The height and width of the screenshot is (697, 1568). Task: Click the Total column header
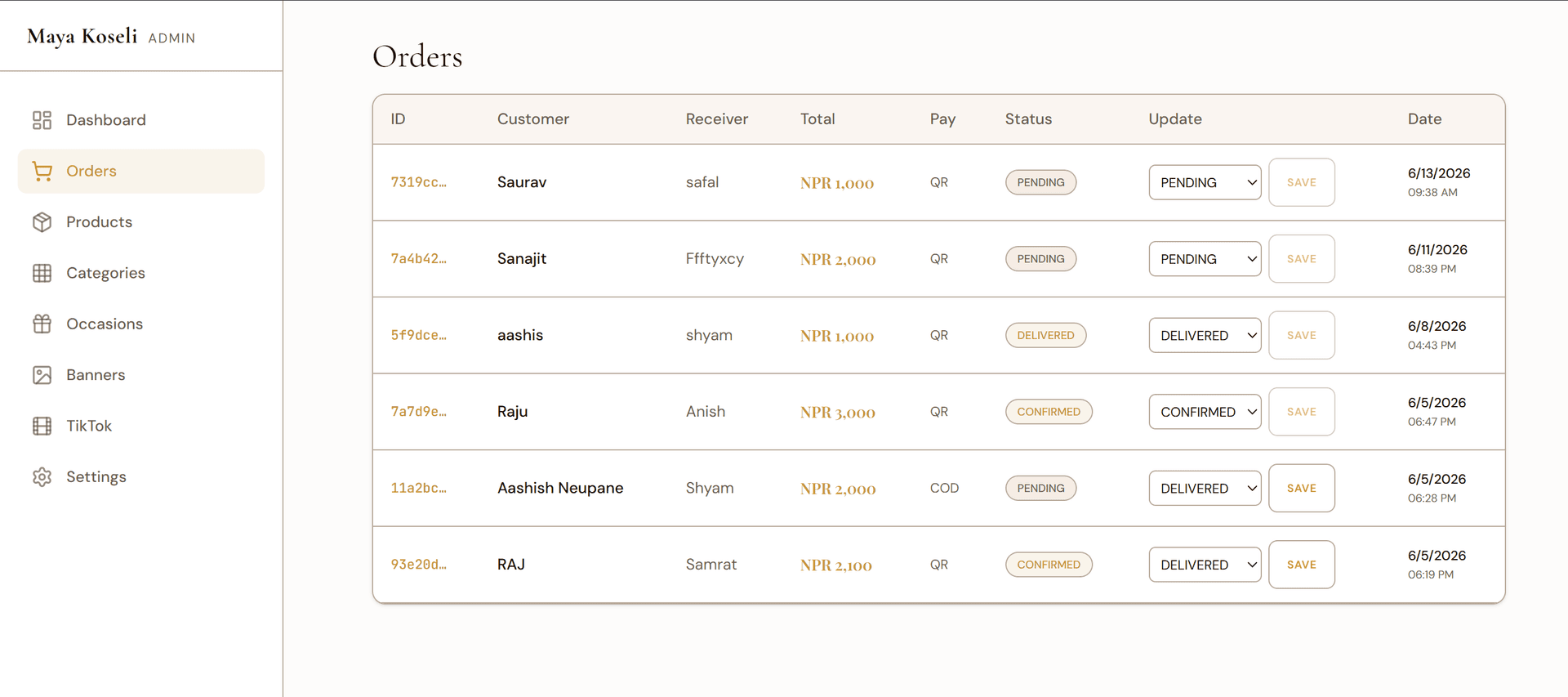coord(817,119)
